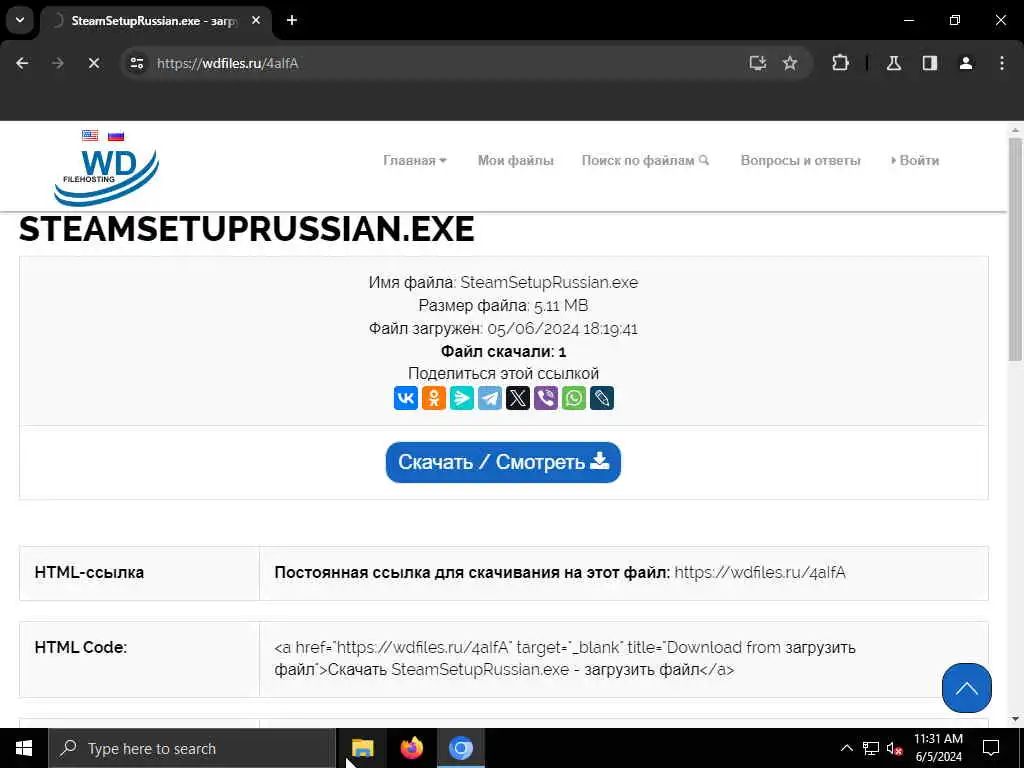
Task: Open the Главная dropdown menu
Action: point(415,161)
